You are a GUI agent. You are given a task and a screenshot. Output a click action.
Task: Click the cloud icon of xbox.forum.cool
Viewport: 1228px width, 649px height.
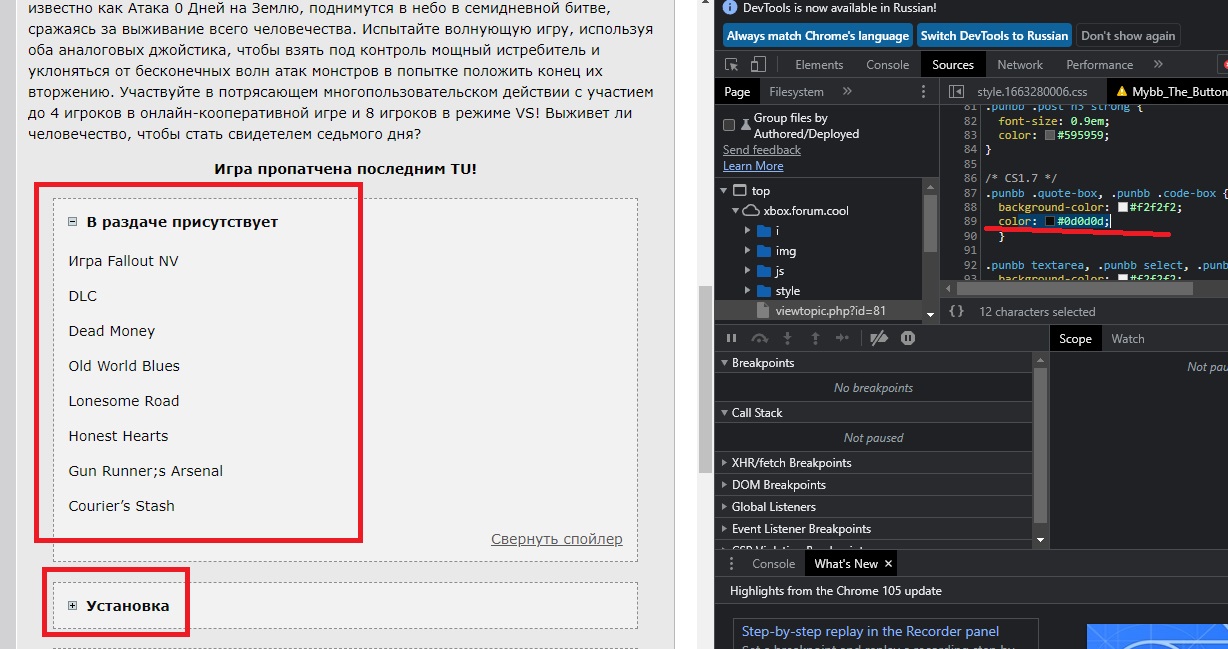751,211
